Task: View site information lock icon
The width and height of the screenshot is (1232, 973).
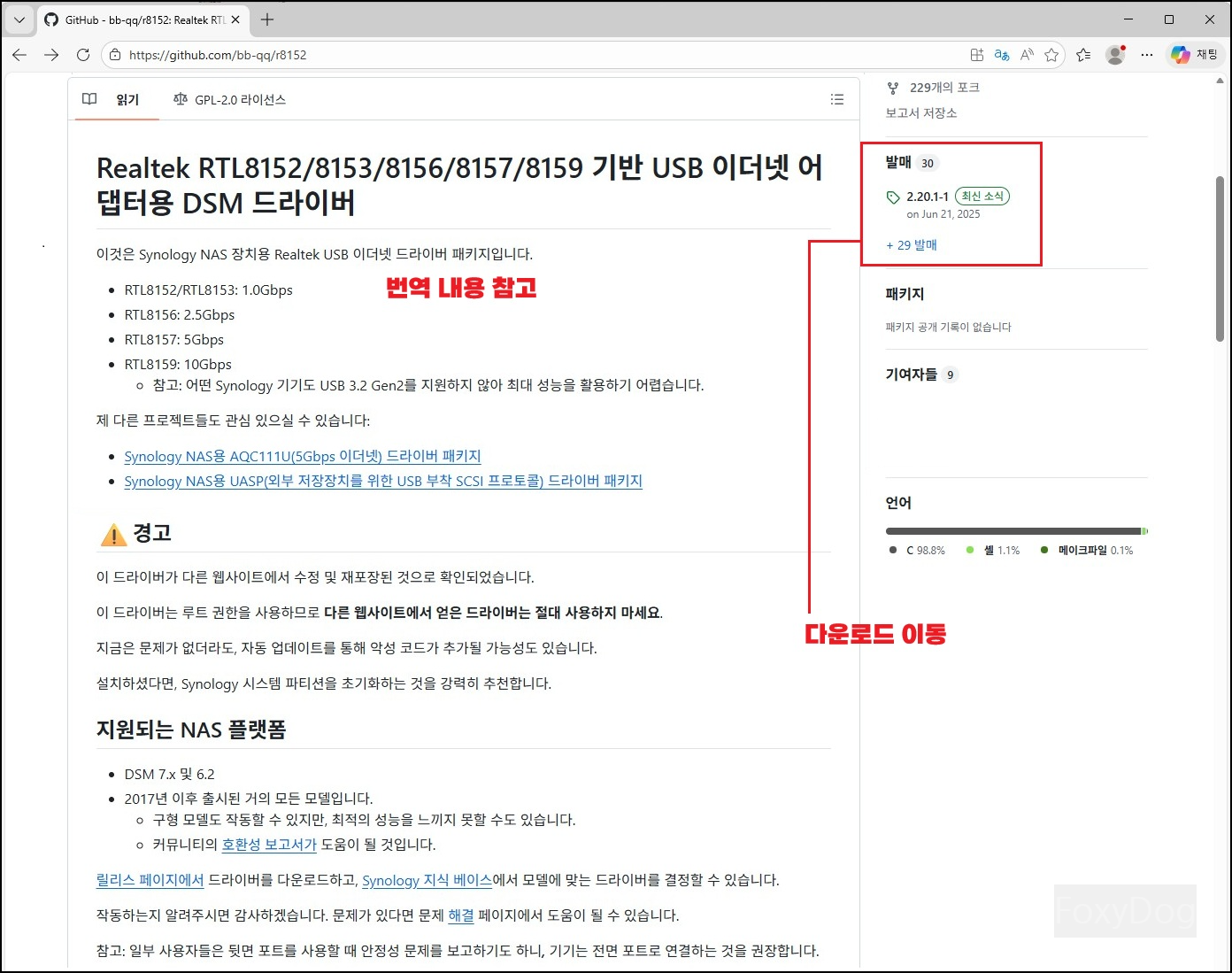Action: (x=114, y=55)
